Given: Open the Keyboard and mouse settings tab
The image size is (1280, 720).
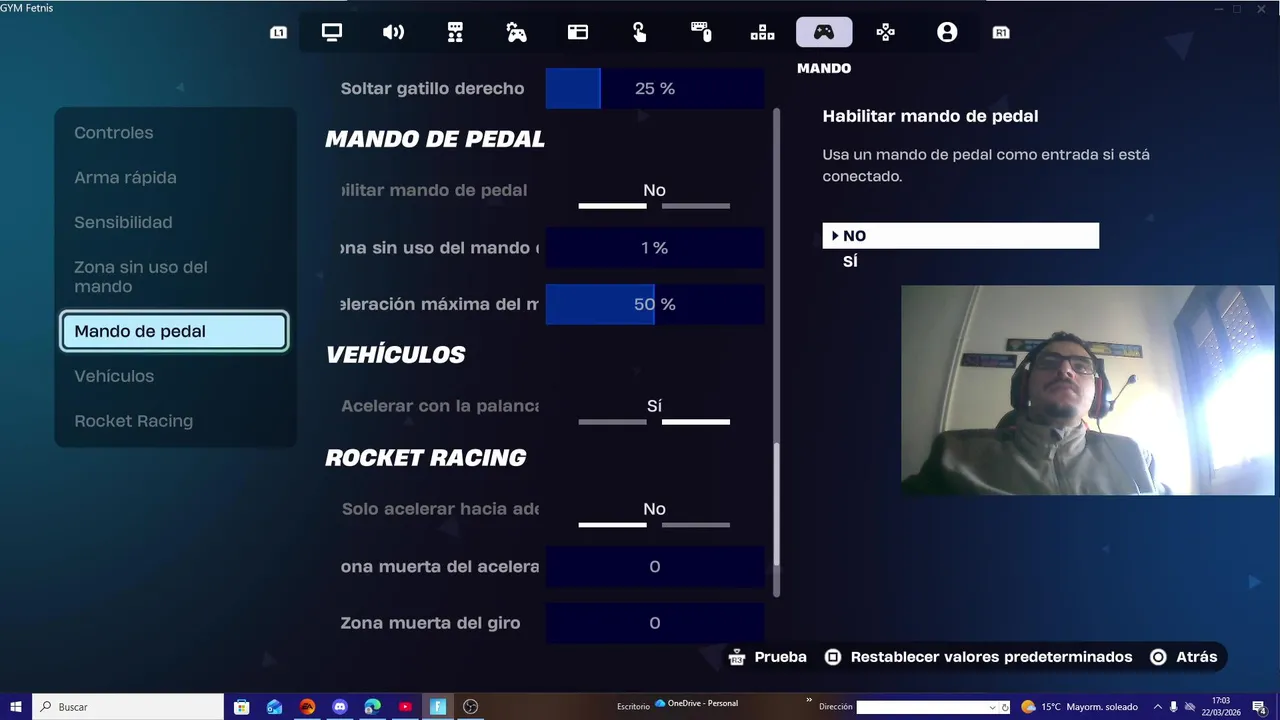Looking at the screenshot, I should pyautogui.click(x=701, y=32).
